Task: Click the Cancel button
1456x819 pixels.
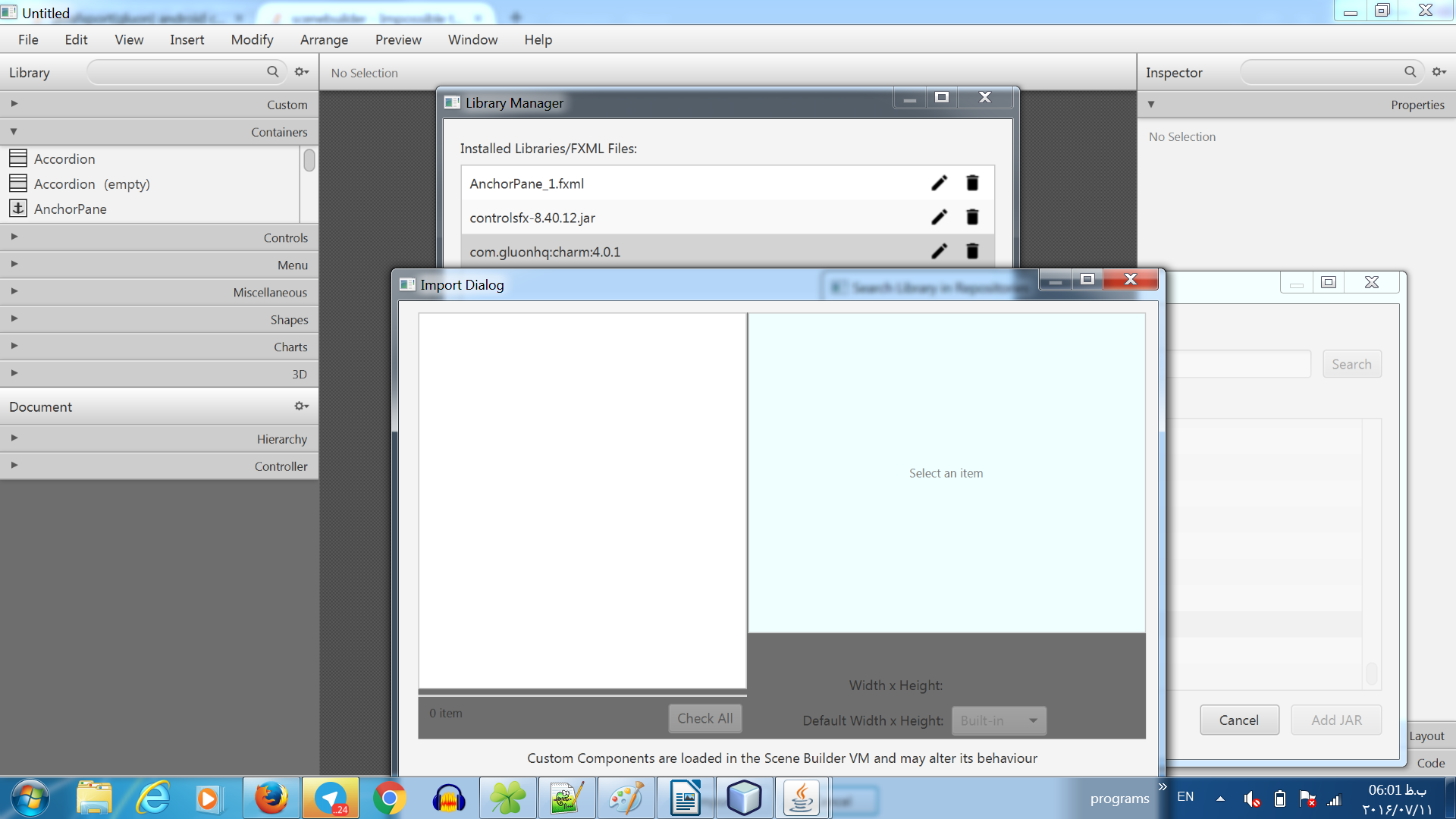Action: [x=1238, y=720]
